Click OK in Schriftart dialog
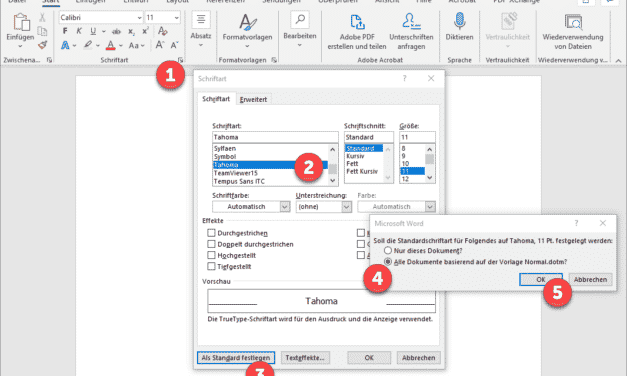This screenshot has height=376, width=627. pos(369,358)
